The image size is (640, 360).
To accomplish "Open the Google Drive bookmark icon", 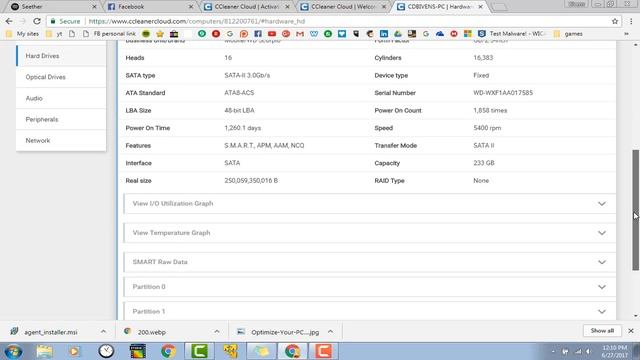I will (x=398, y=34).
